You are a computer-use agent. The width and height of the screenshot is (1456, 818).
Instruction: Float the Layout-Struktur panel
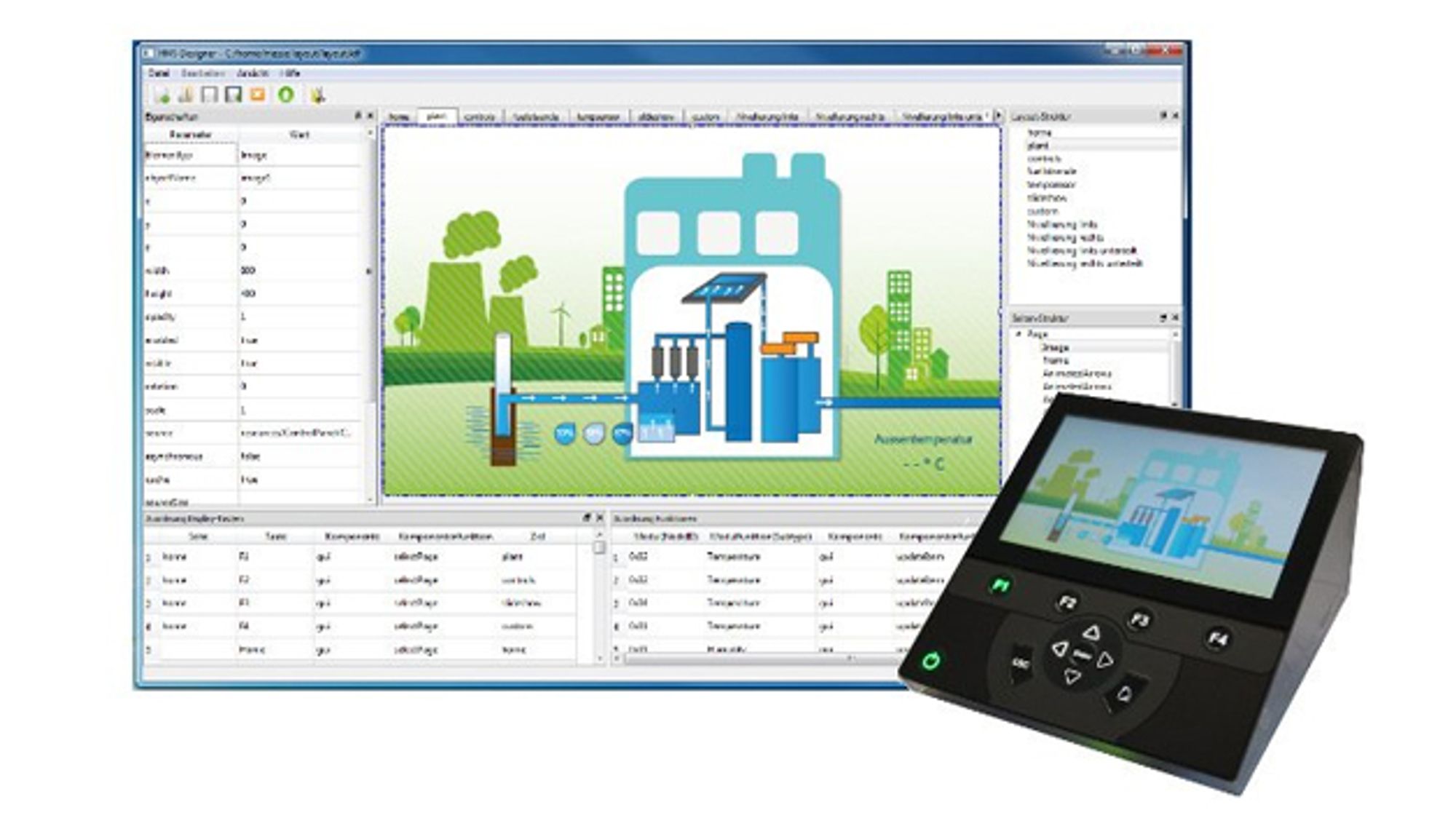click(1163, 116)
